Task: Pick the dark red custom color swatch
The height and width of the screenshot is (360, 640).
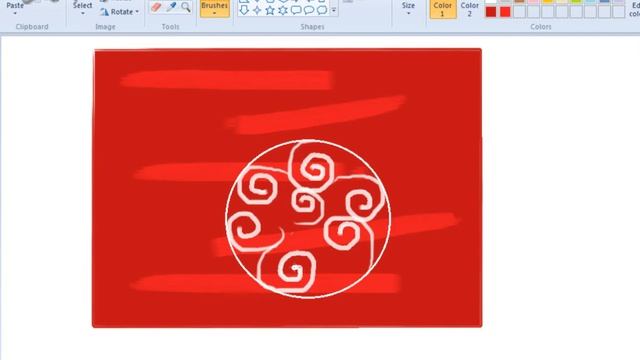Action: pyautogui.click(x=491, y=12)
